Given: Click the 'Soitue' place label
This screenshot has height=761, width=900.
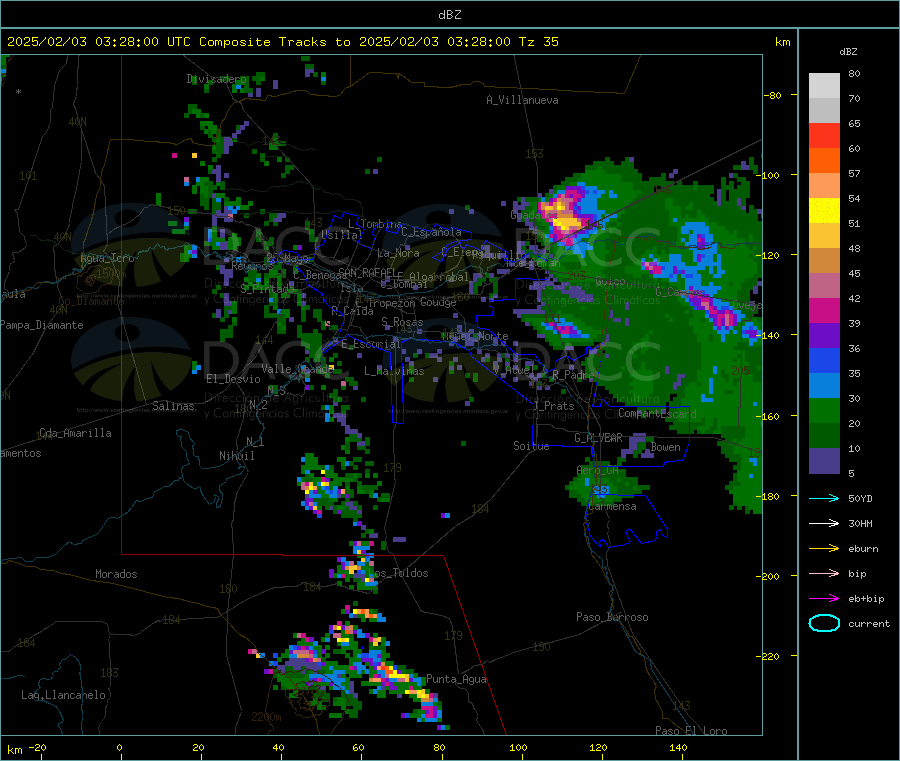Looking at the screenshot, I should tap(531, 446).
